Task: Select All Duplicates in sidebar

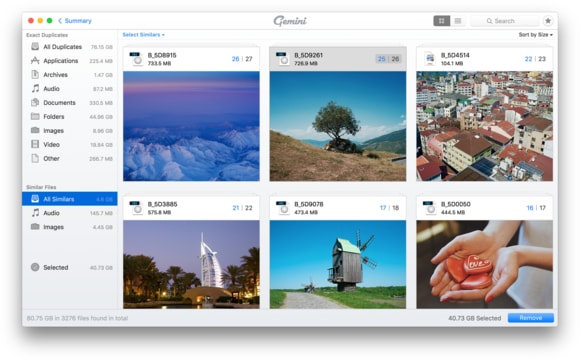Action: coord(70,47)
